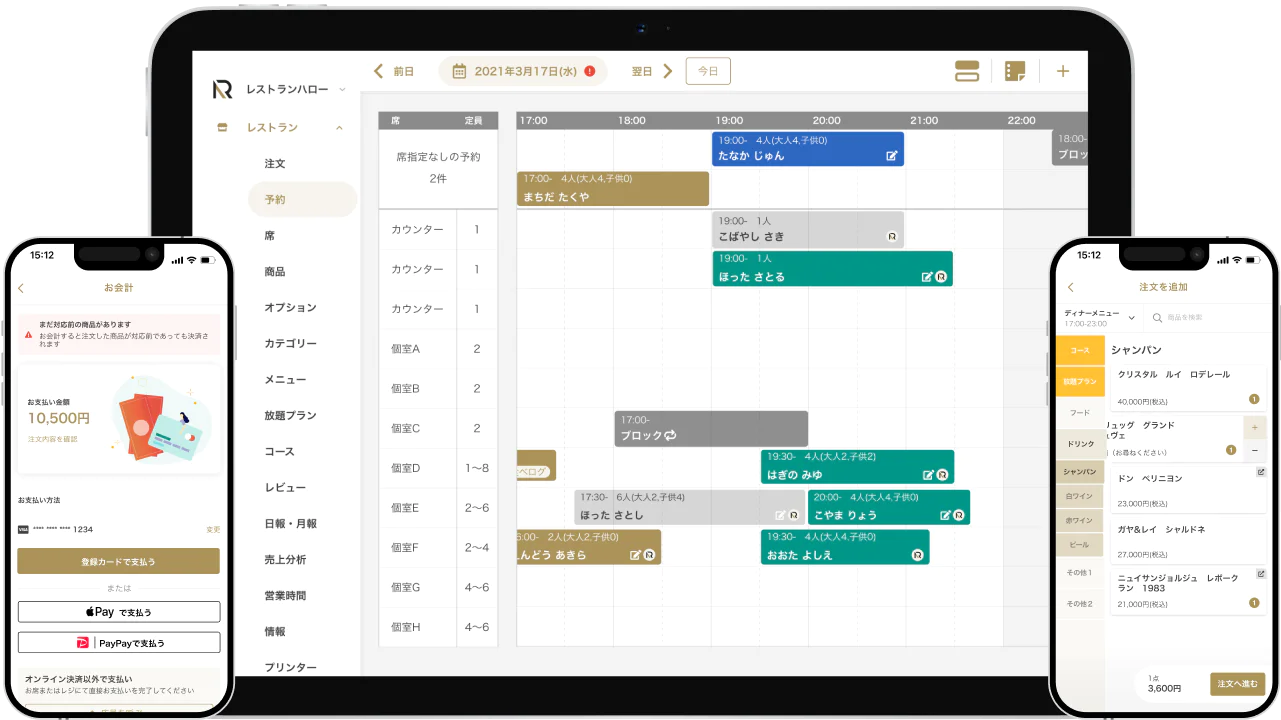Increase item quantity with plus stepper
This screenshot has width=1281, height=720.
1254,427
